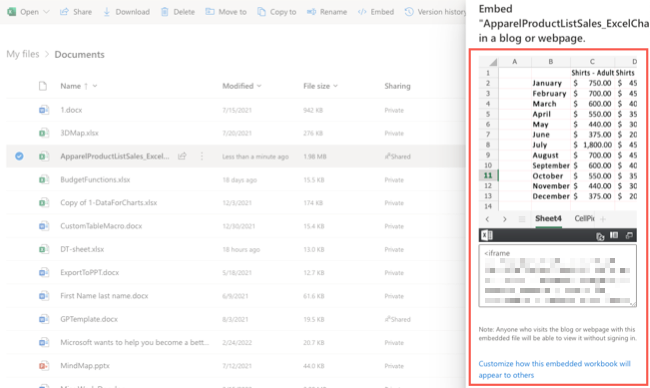Image resolution: width=650 pixels, height=388 pixels.
Task: Click Word icon beside First Name last name.docx
Action: (44, 296)
